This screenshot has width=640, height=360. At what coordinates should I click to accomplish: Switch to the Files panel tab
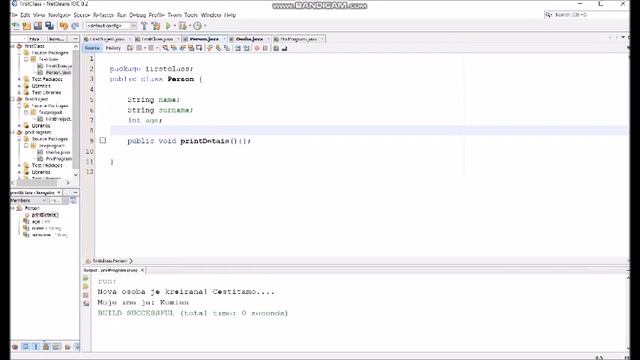pyautogui.click(x=34, y=39)
